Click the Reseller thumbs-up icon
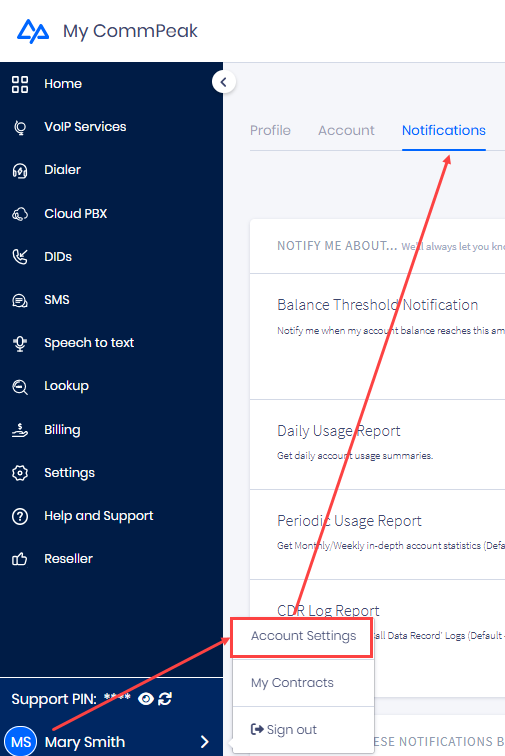 pyautogui.click(x=20, y=559)
